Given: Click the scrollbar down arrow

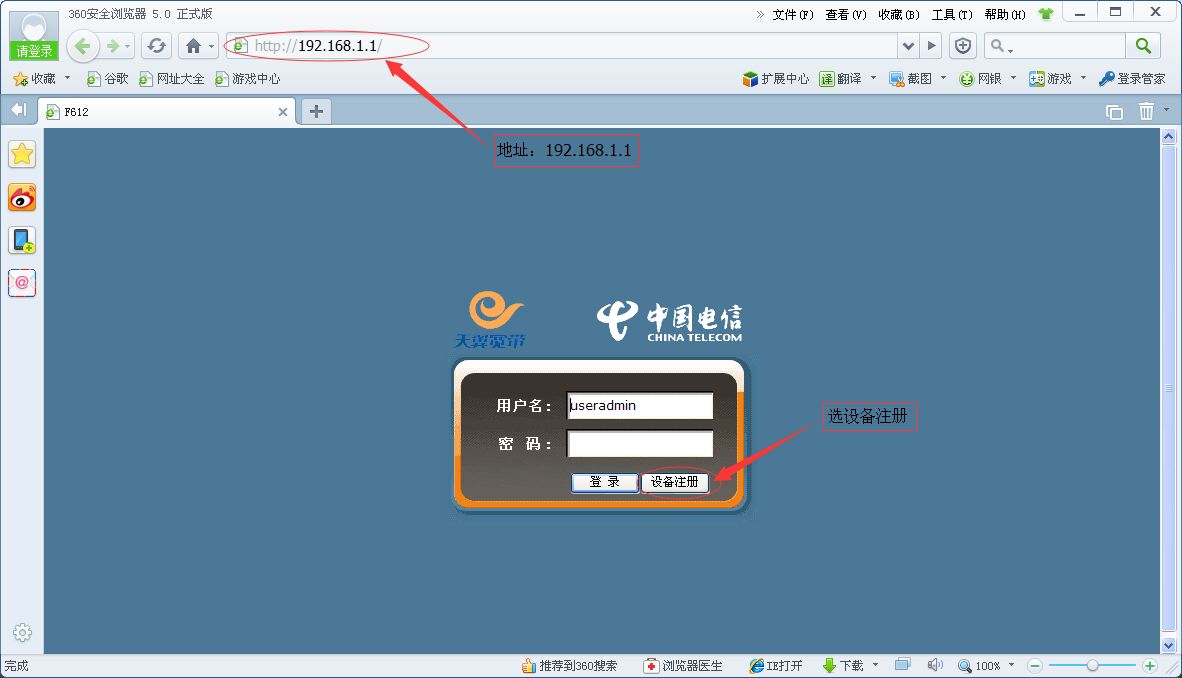Looking at the screenshot, I should 1168,646.
